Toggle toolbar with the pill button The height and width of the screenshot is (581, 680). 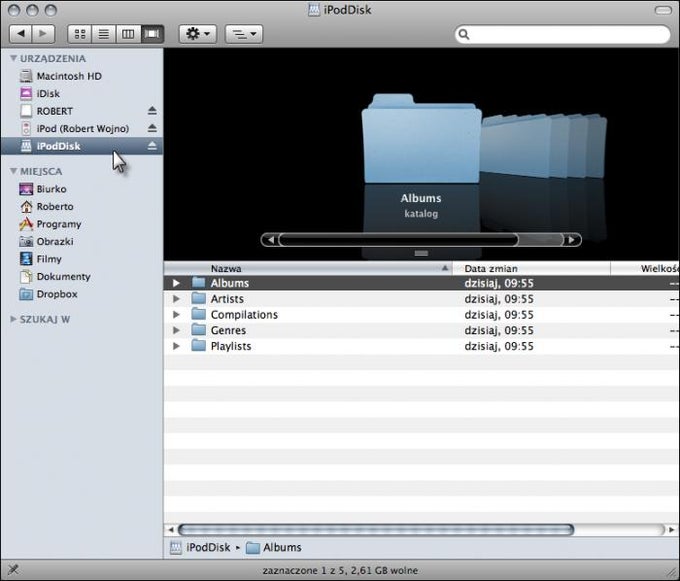663,10
